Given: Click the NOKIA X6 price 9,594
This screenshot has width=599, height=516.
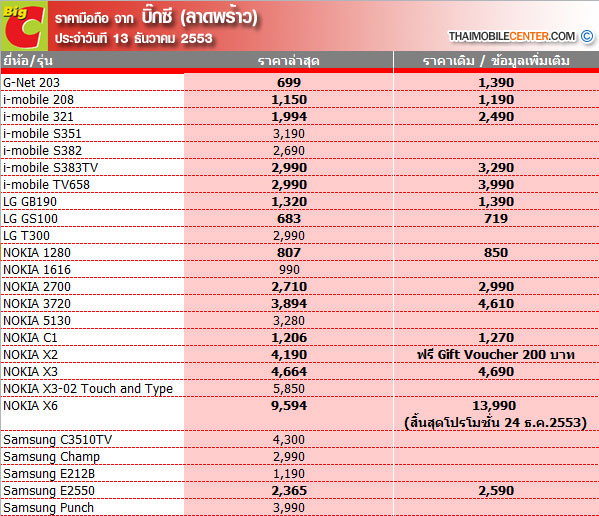Looking at the screenshot, I should pos(289,406).
